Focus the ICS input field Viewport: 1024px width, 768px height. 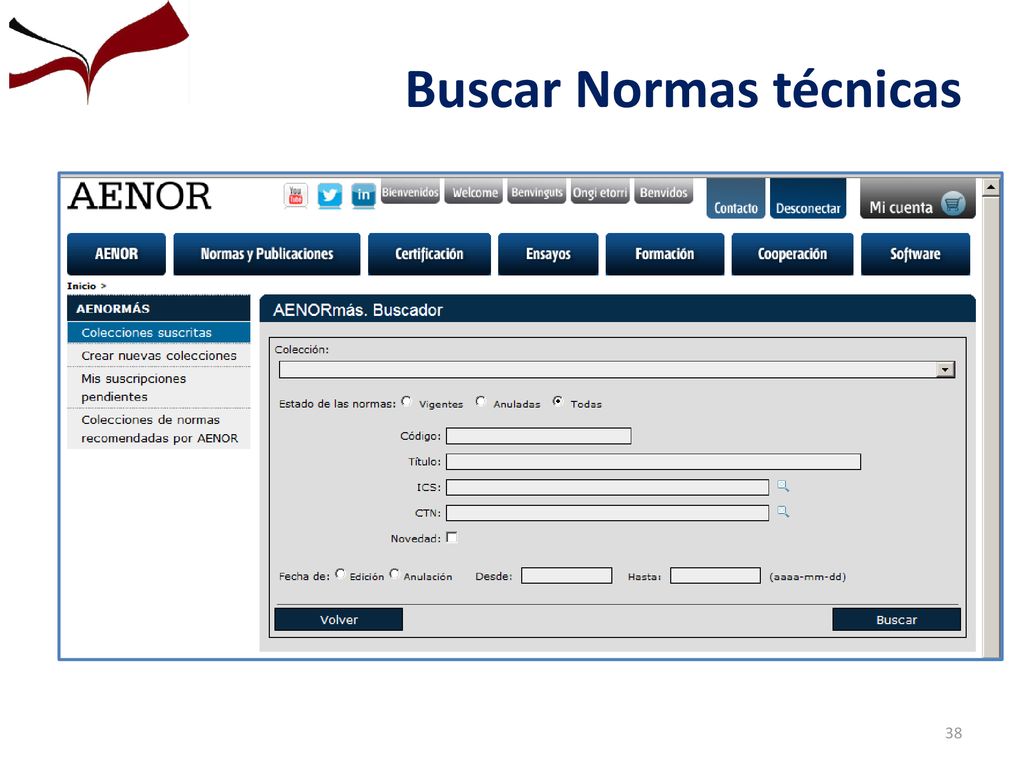point(607,487)
